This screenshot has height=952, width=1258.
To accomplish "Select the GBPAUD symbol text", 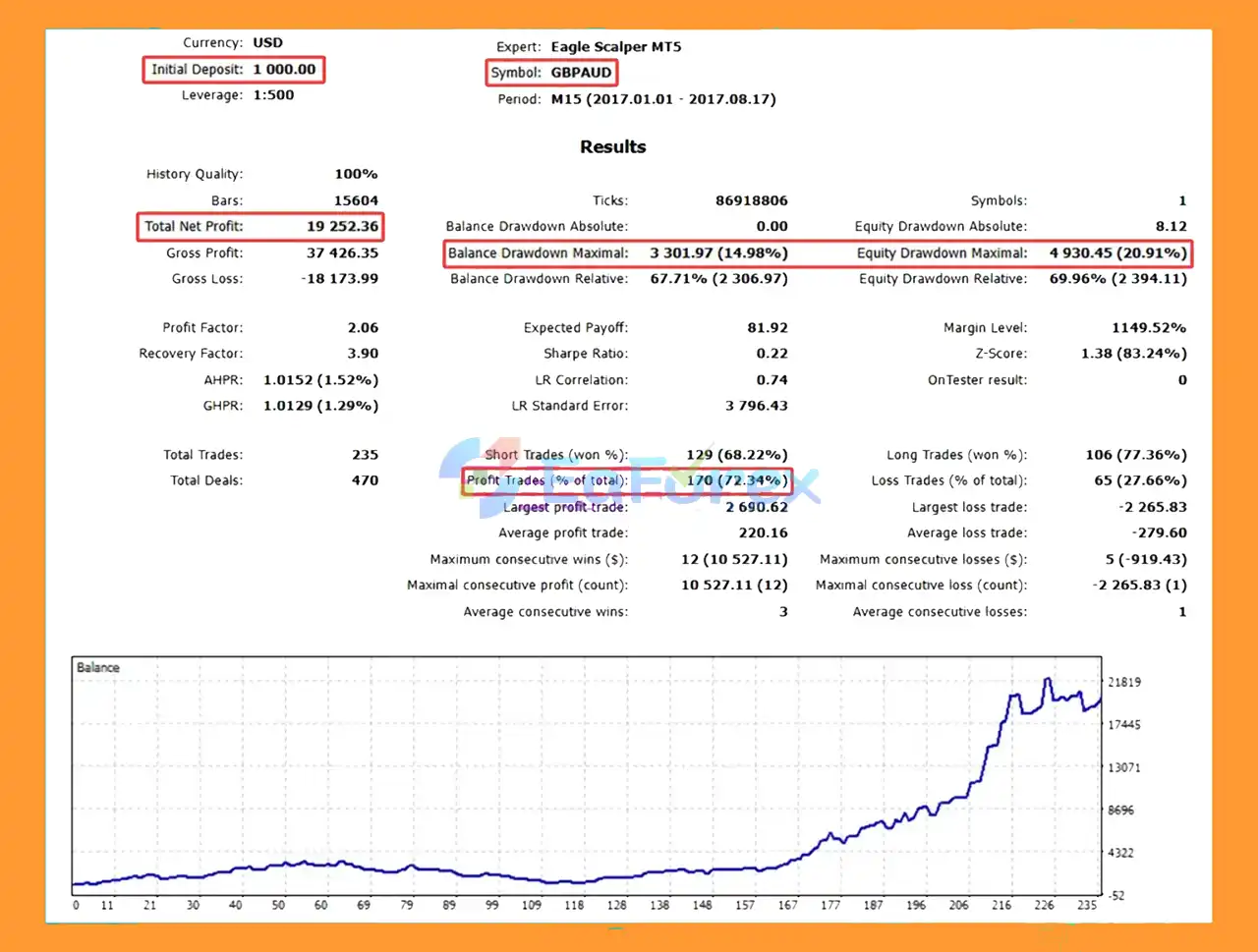I will [581, 73].
